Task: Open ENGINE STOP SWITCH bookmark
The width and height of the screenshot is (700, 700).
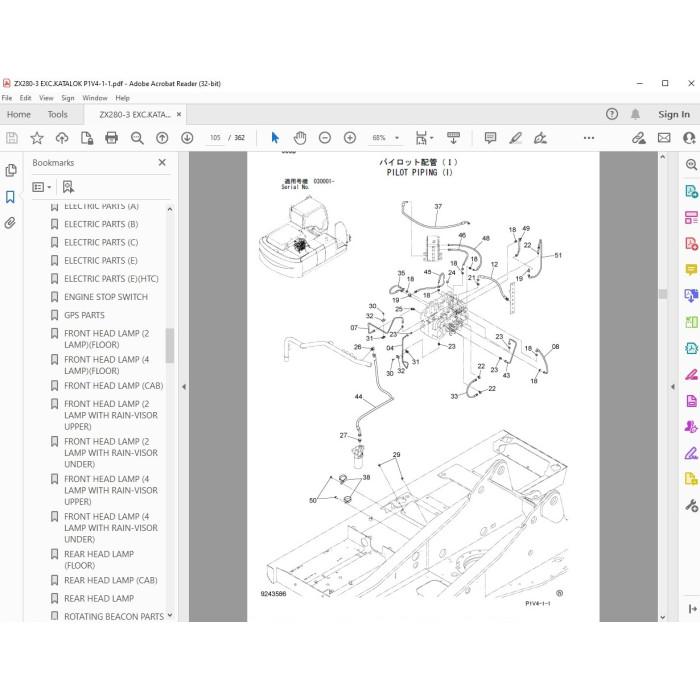Action: coord(106,297)
